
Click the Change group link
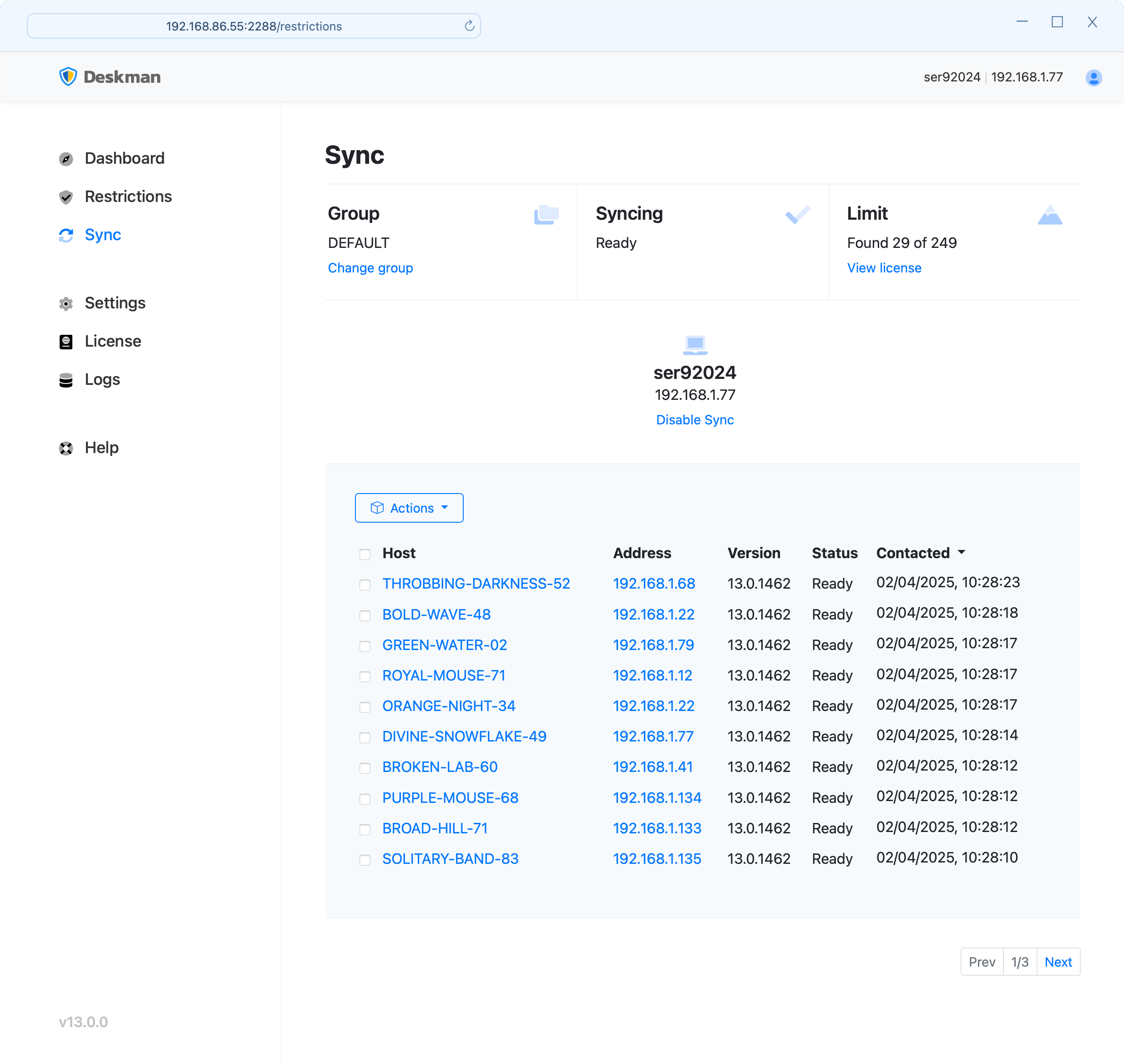click(x=370, y=267)
